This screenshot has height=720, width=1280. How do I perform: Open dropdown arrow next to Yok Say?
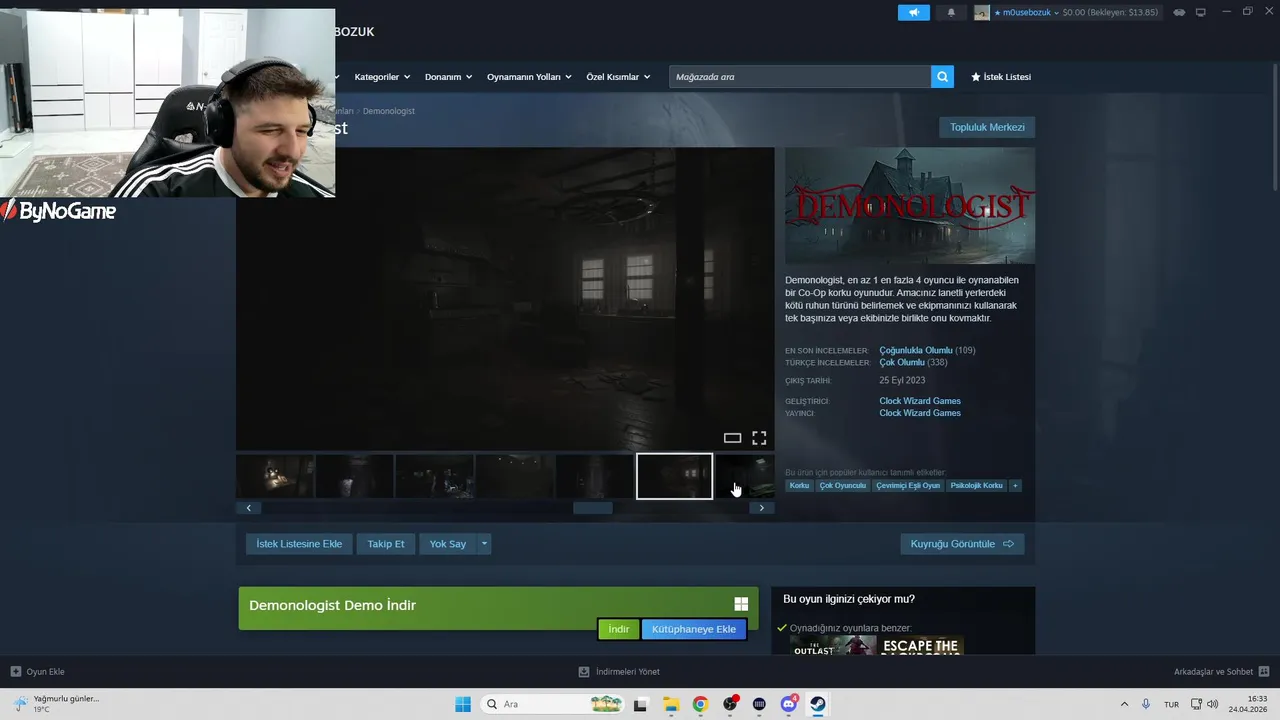tap(484, 544)
